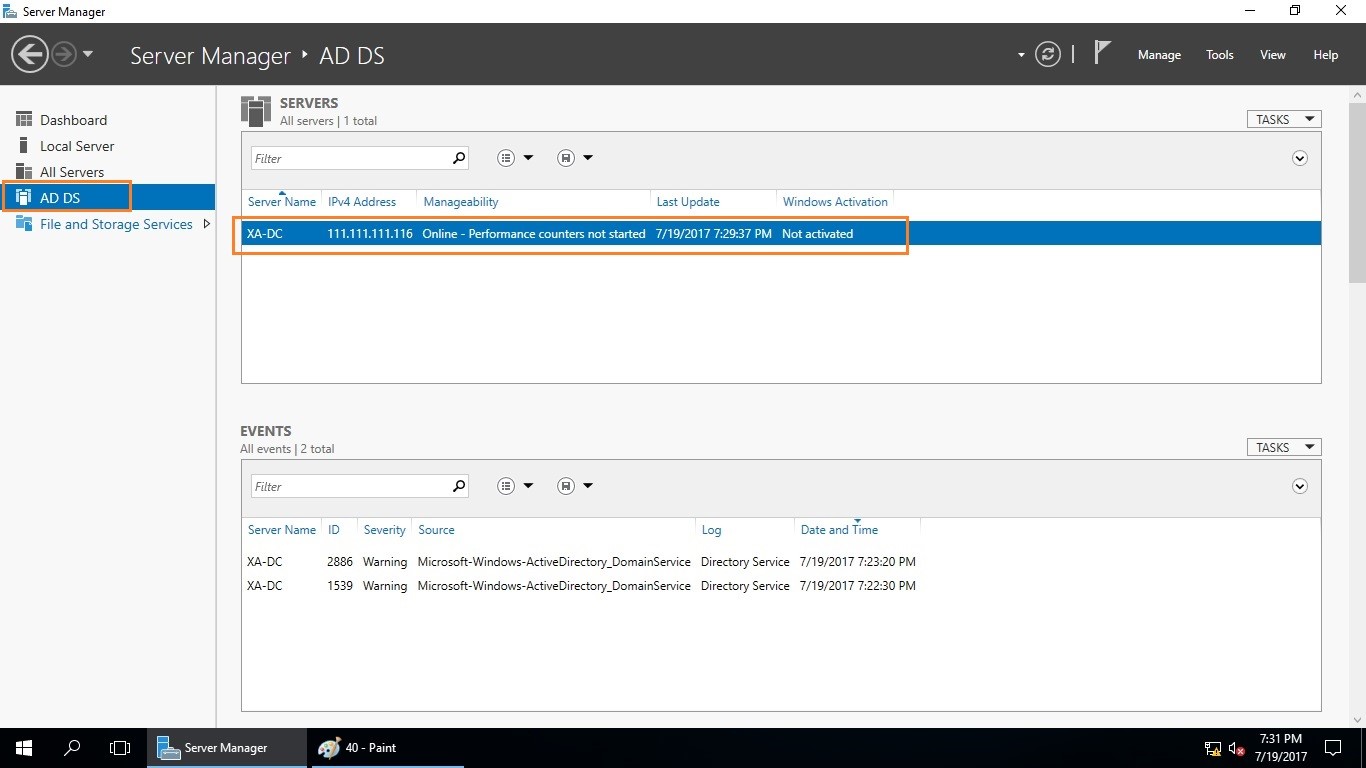
Task: Select the XA-DC server row IP 111.111.111.116
Action: click(x=781, y=233)
